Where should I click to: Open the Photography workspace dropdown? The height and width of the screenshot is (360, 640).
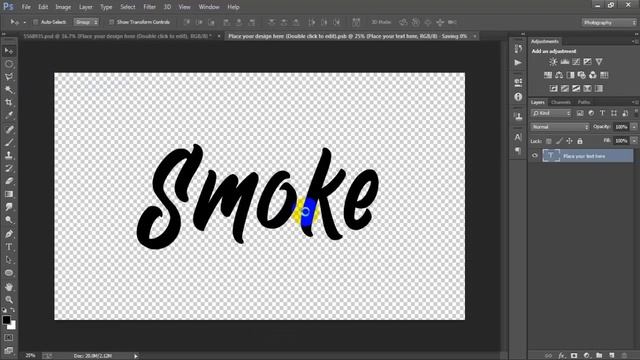click(610, 22)
